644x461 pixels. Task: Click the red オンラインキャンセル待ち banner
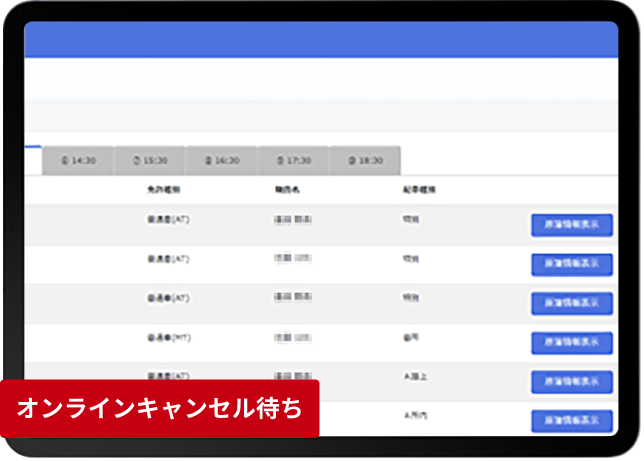[x=160, y=409]
